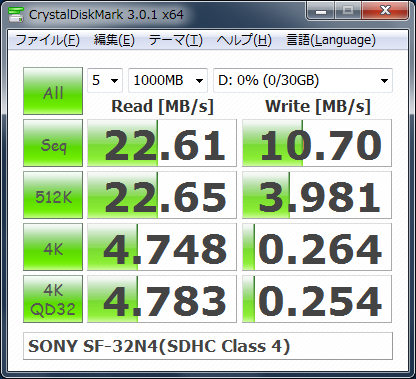
Task: Start the 4K random test
Action: point(53,247)
